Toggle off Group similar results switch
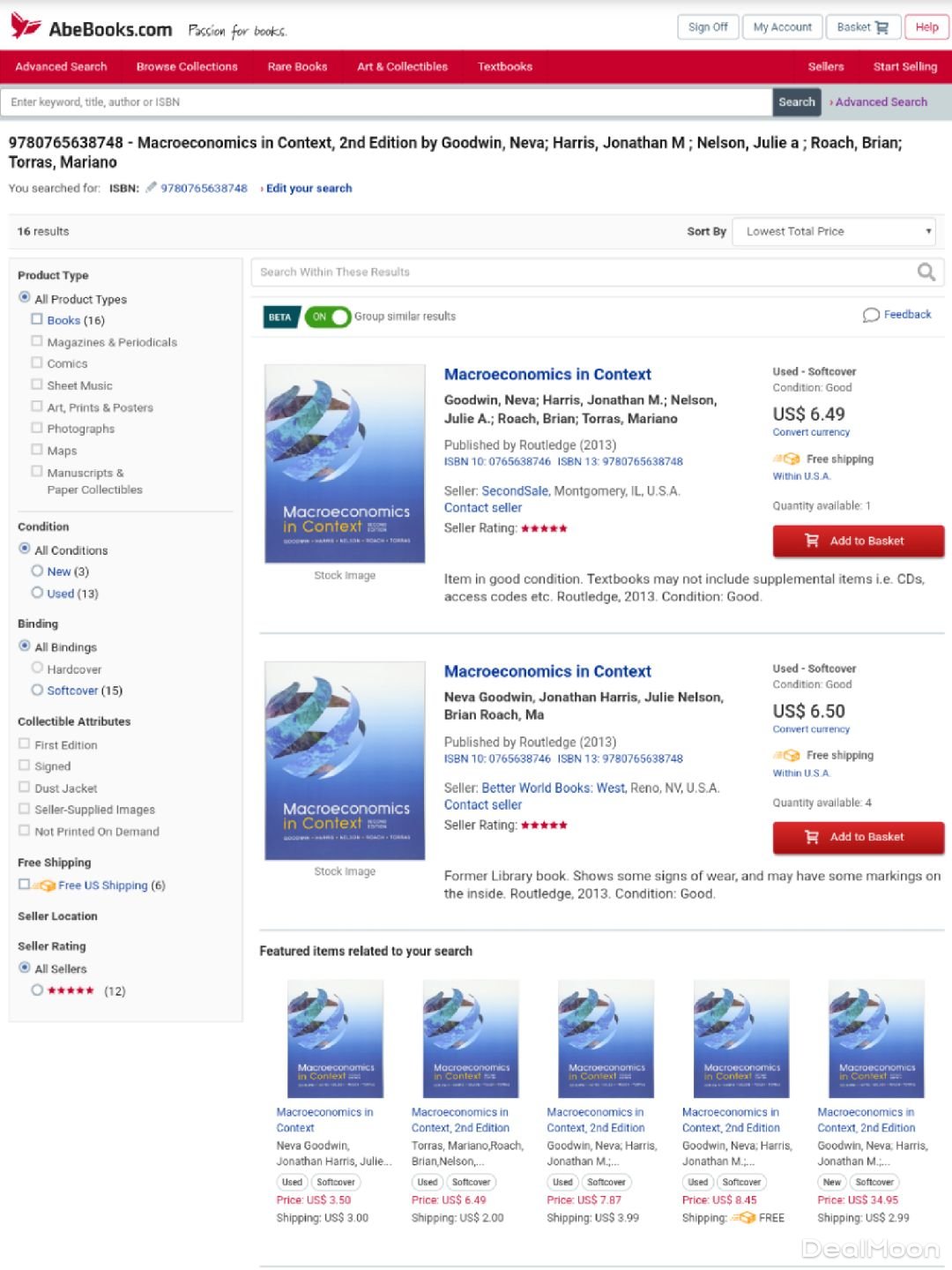The image size is (952, 1270). click(x=328, y=317)
